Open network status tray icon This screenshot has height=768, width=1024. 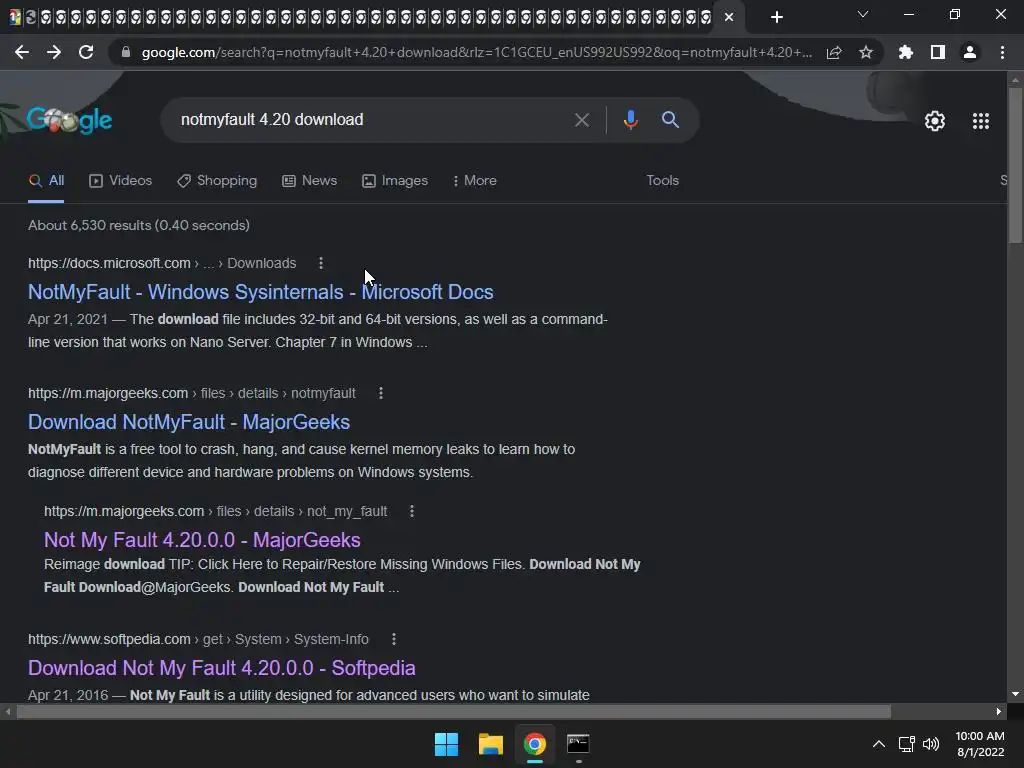click(x=906, y=744)
